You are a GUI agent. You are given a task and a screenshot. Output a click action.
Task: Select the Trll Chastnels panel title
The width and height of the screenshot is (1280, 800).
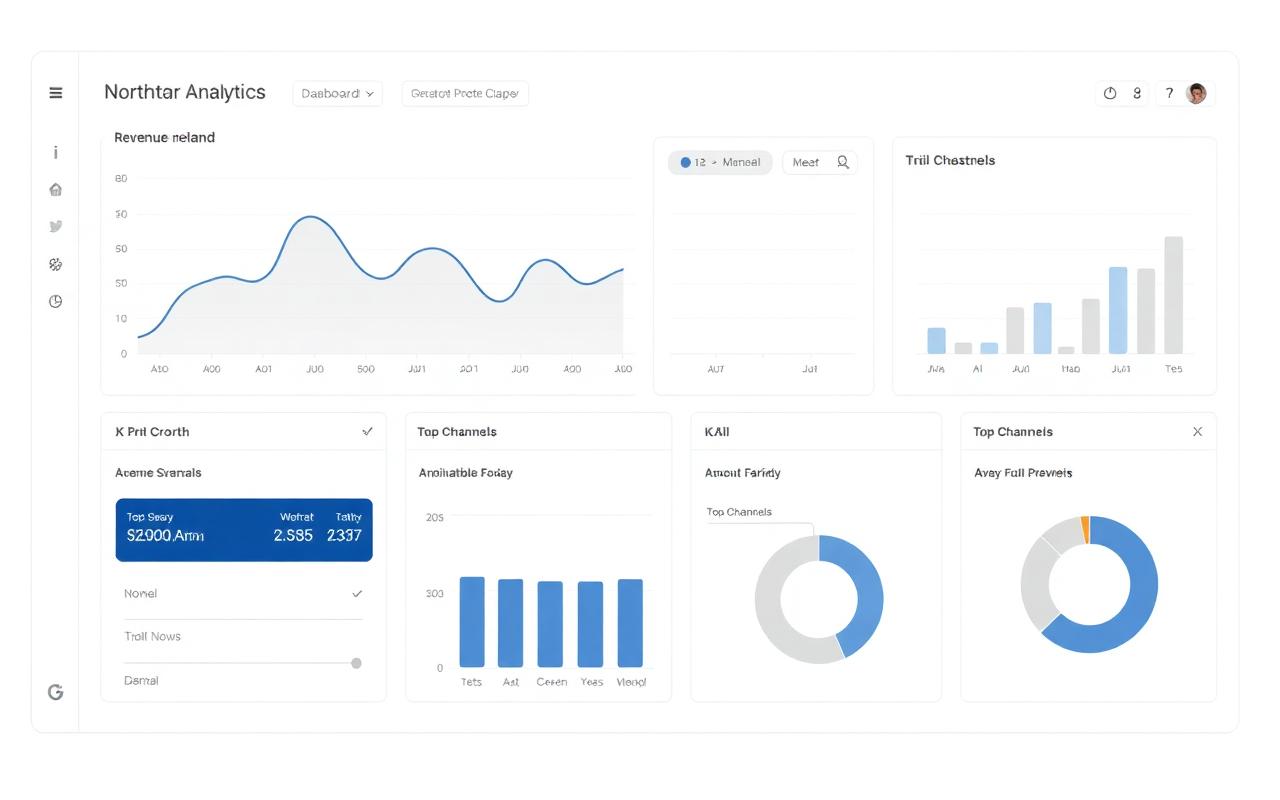click(x=950, y=160)
